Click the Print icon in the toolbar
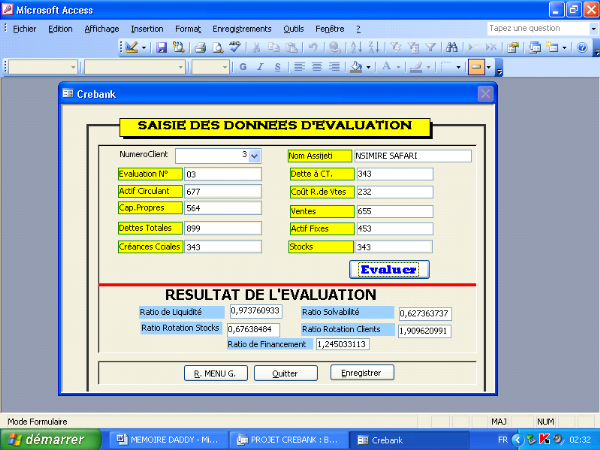The image size is (600, 450). coord(200,47)
